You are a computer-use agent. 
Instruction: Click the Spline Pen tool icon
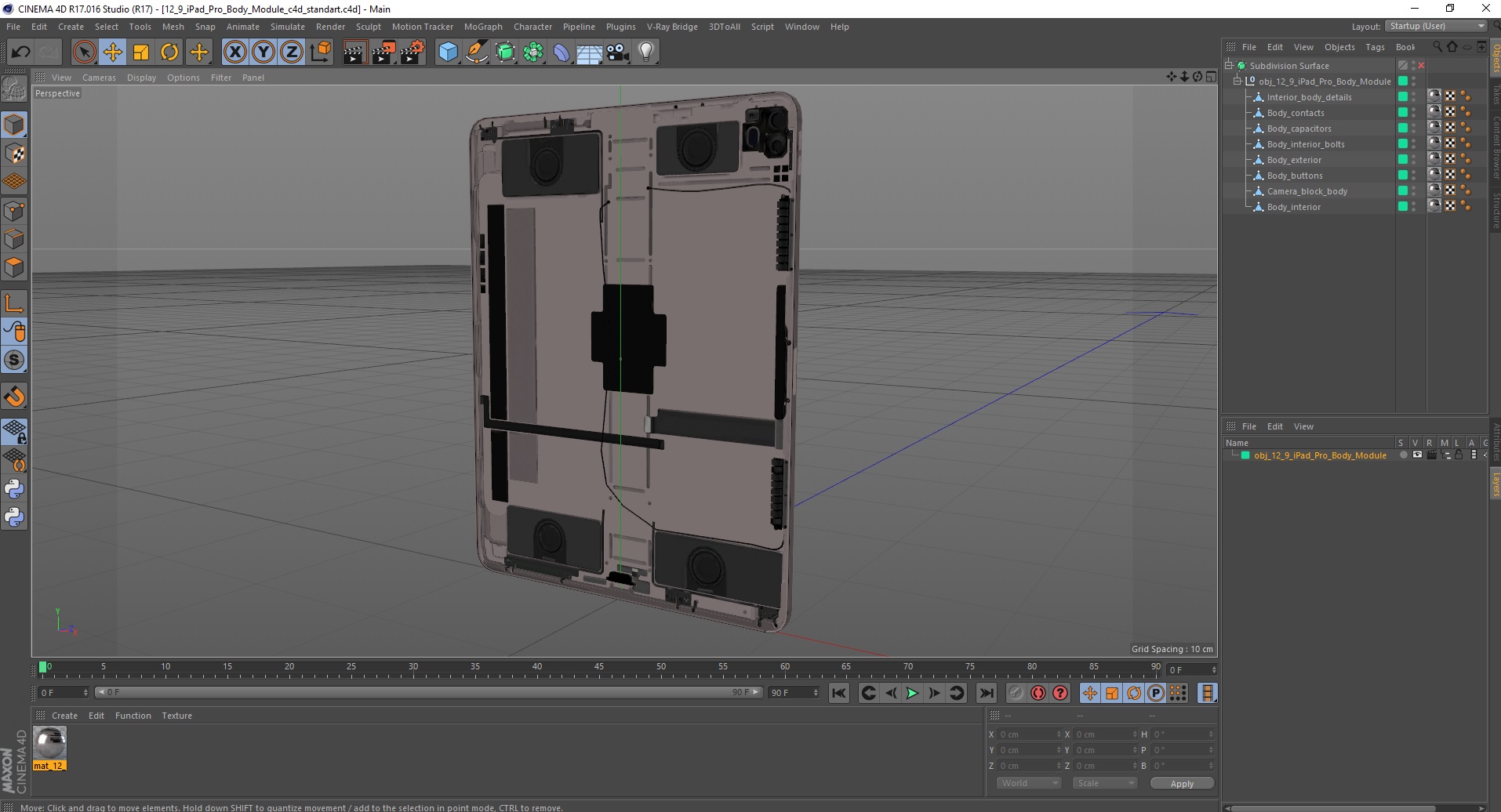pos(476,53)
